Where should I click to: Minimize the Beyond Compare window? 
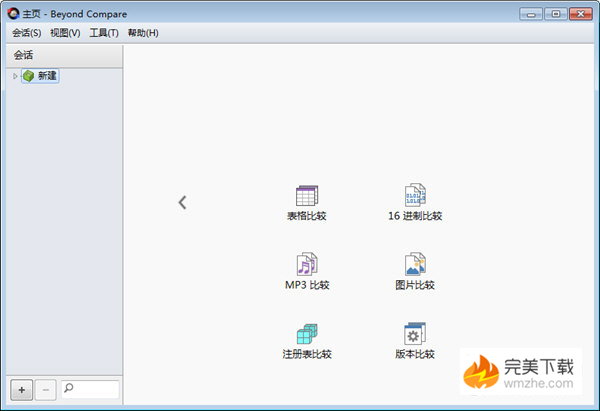531,14
